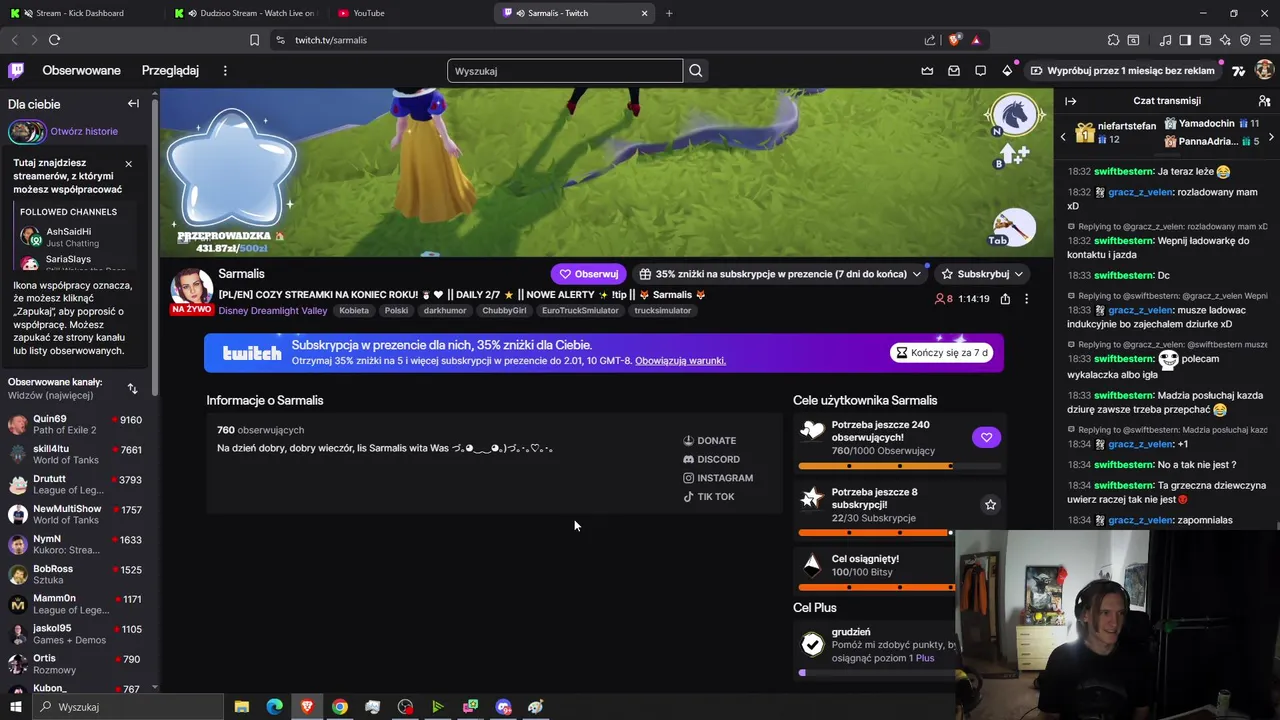
Task: Go to the Twitch home logo
Action: 16,70
